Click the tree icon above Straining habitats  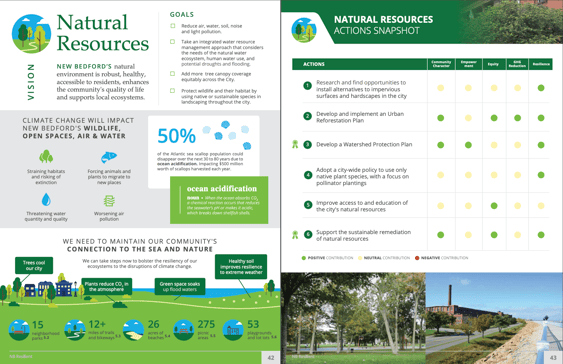point(46,156)
